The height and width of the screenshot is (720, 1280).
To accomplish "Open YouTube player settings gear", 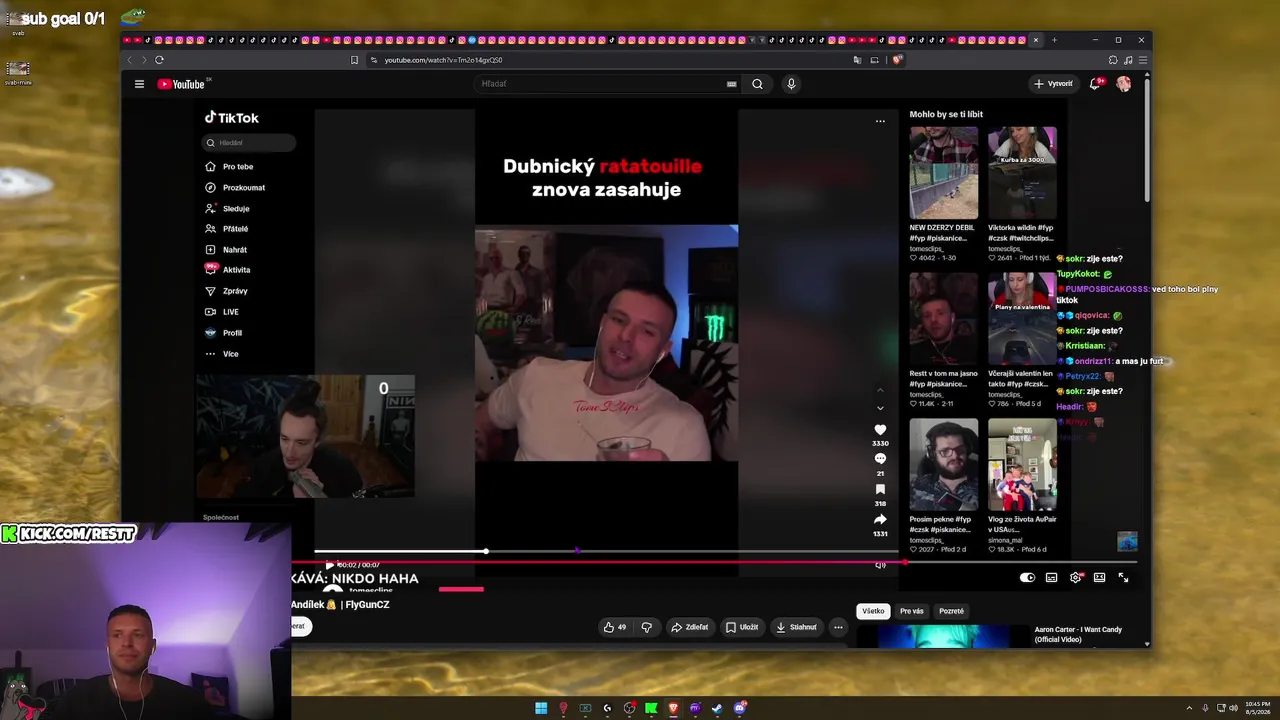I will click(x=1075, y=577).
